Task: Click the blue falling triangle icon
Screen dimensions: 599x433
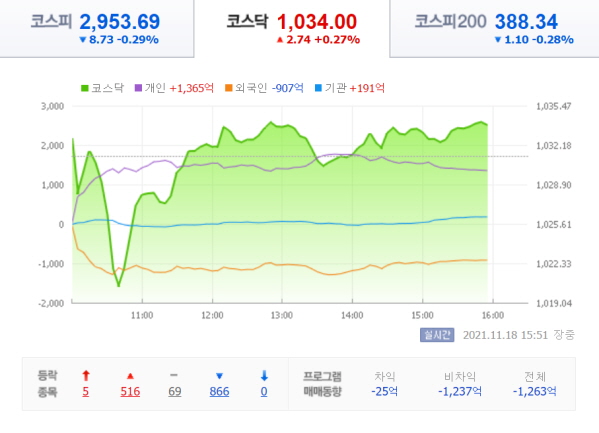Action: pyautogui.click(x=219, y=376)
